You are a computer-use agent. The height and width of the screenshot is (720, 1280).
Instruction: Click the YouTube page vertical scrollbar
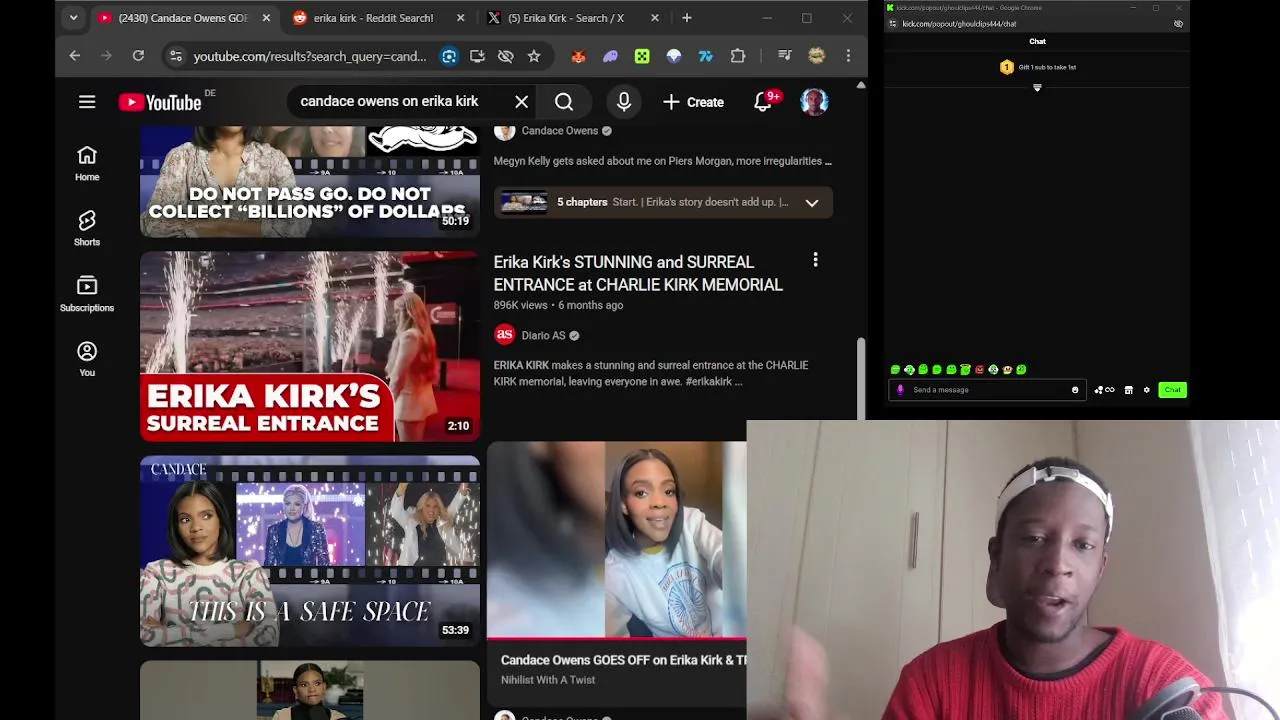click(x=860, y=378)
